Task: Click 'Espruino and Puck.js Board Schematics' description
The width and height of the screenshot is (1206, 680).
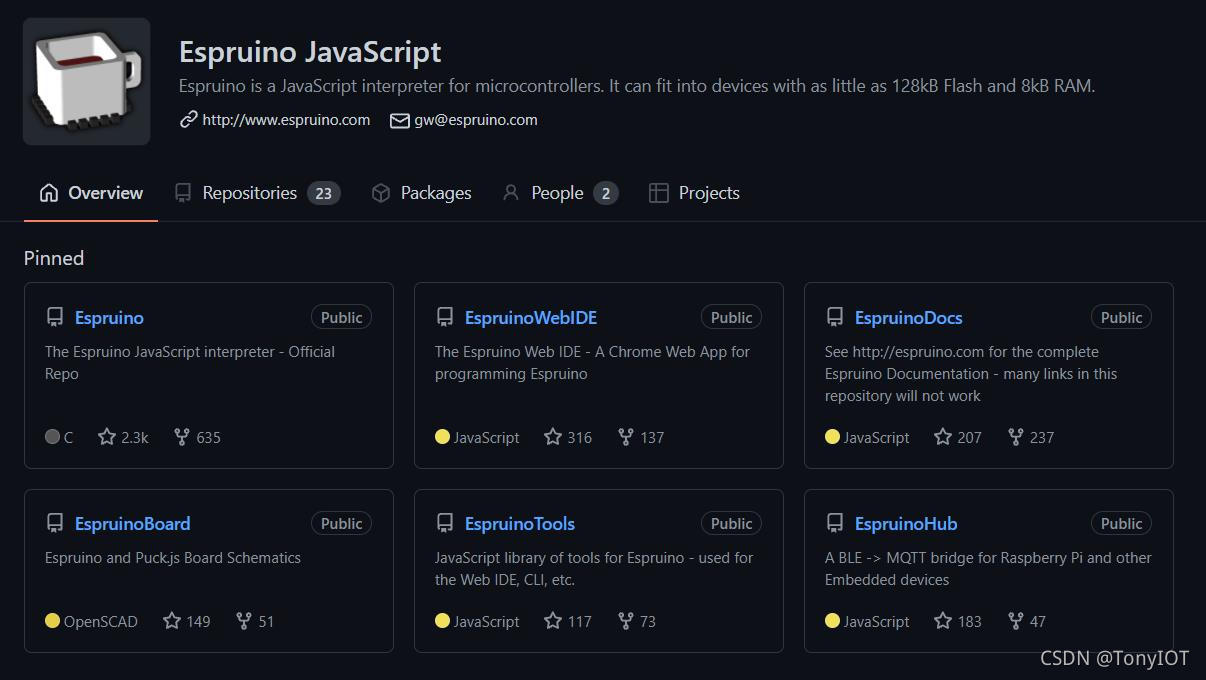Action: click(x=173, y=558)
